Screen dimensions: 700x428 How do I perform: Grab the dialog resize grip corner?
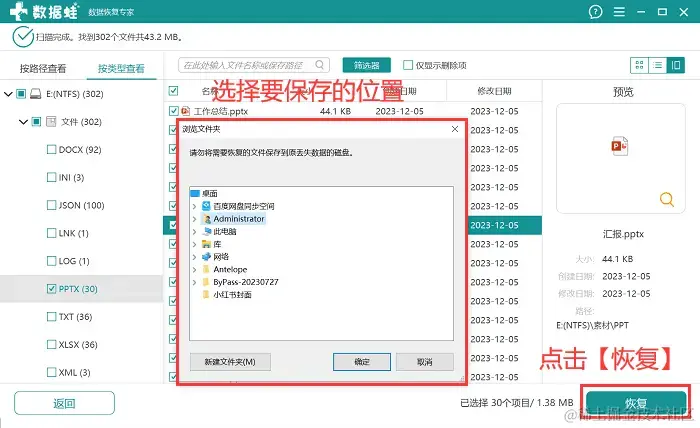pos(462,379)
